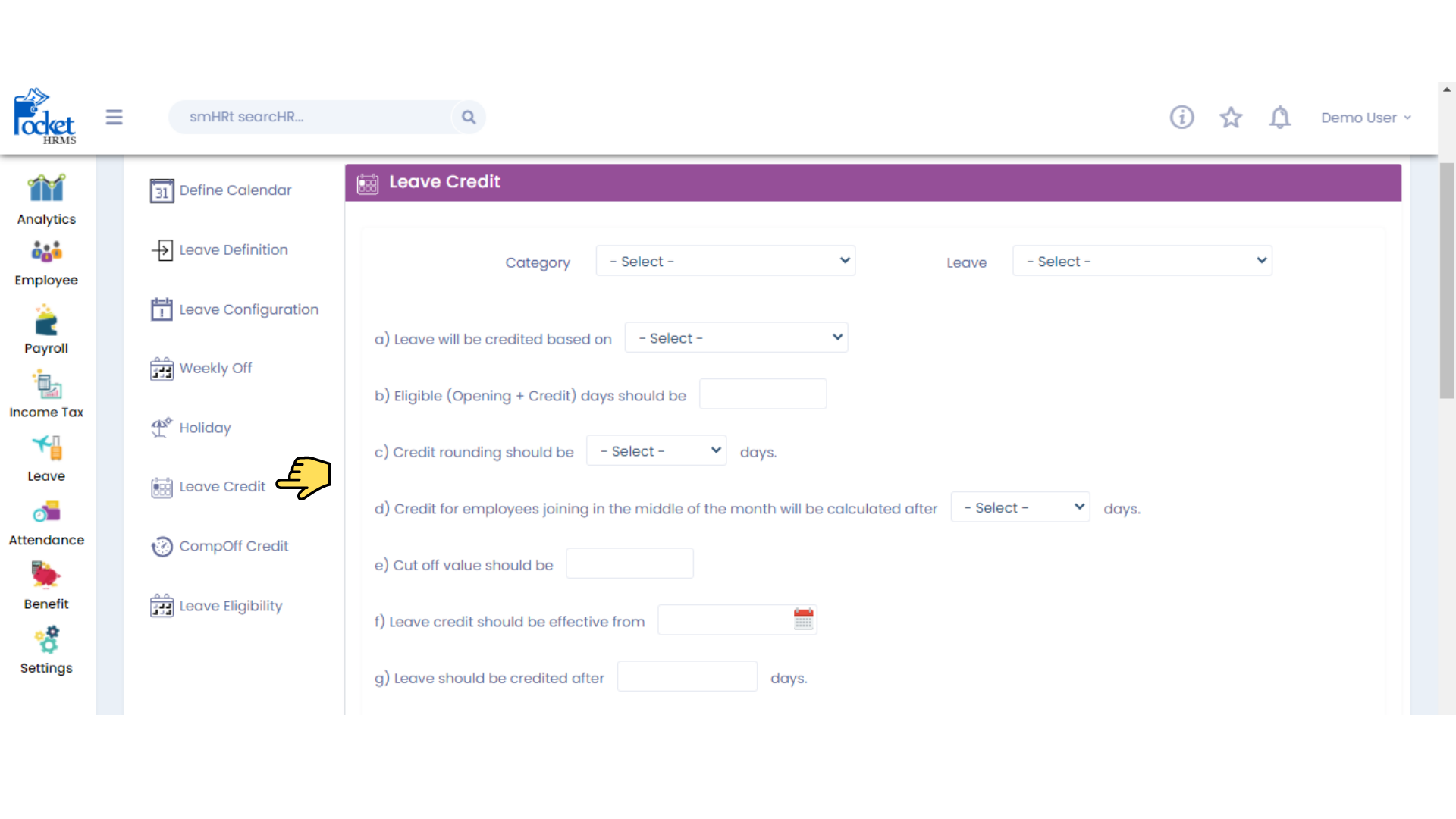Viewport: 1456px width, 819px height.
Task: Click the Settings label link
Action: click(x=46, y=668)
